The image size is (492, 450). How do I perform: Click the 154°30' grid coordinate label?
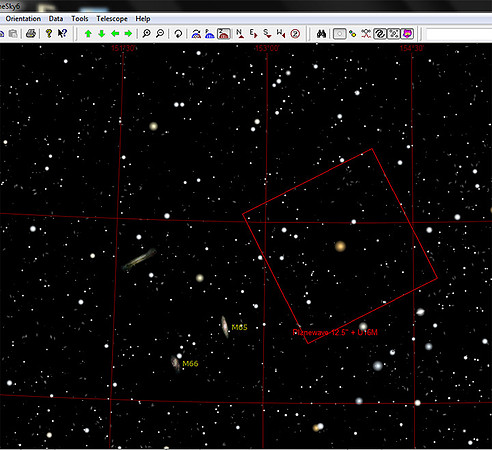[x=412, y=48]
